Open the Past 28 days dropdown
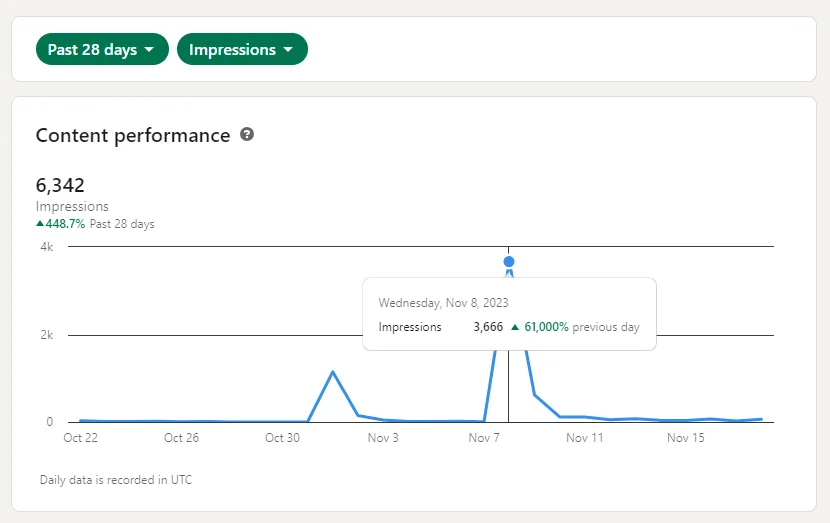This screenshot has height=523, width=830. point(101,49)
